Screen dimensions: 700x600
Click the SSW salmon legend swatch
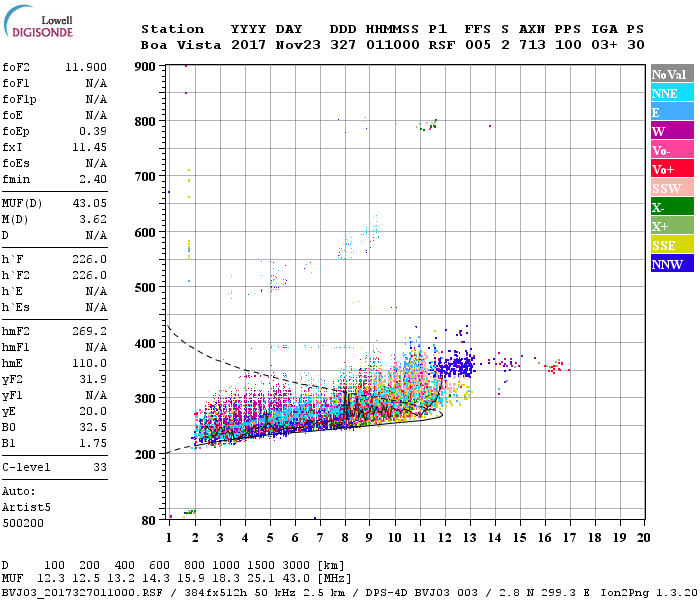pyautogui.click(x=672, y=187)
